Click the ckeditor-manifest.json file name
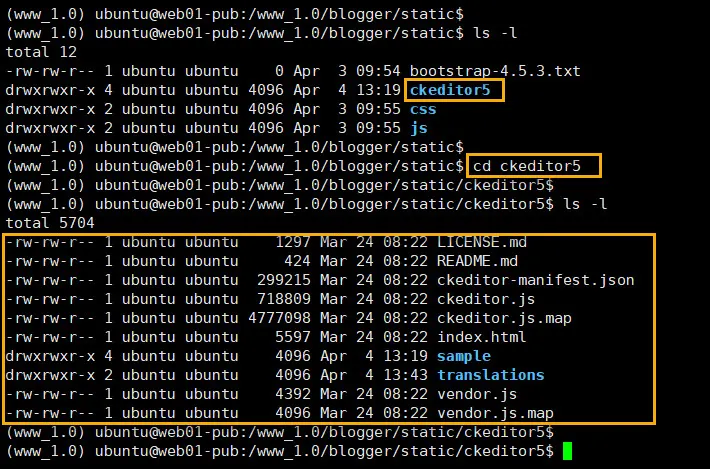 coord(535,280)
